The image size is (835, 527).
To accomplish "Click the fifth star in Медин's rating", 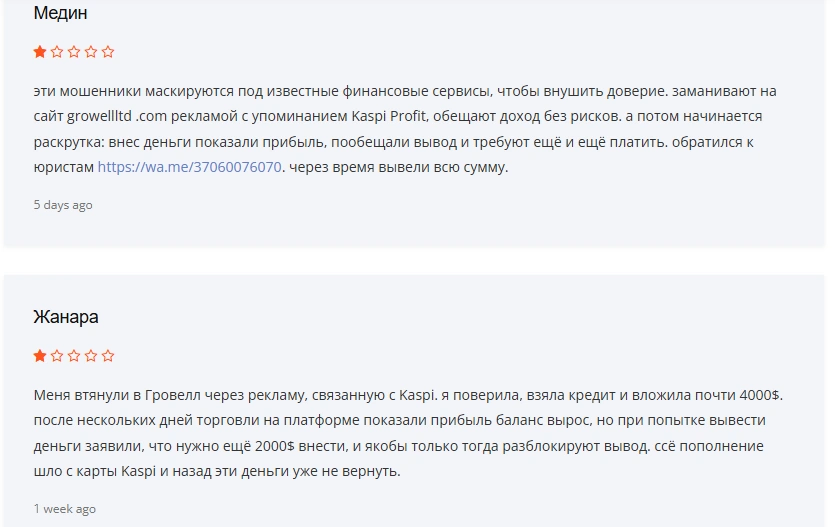I will tap(108, 52).
